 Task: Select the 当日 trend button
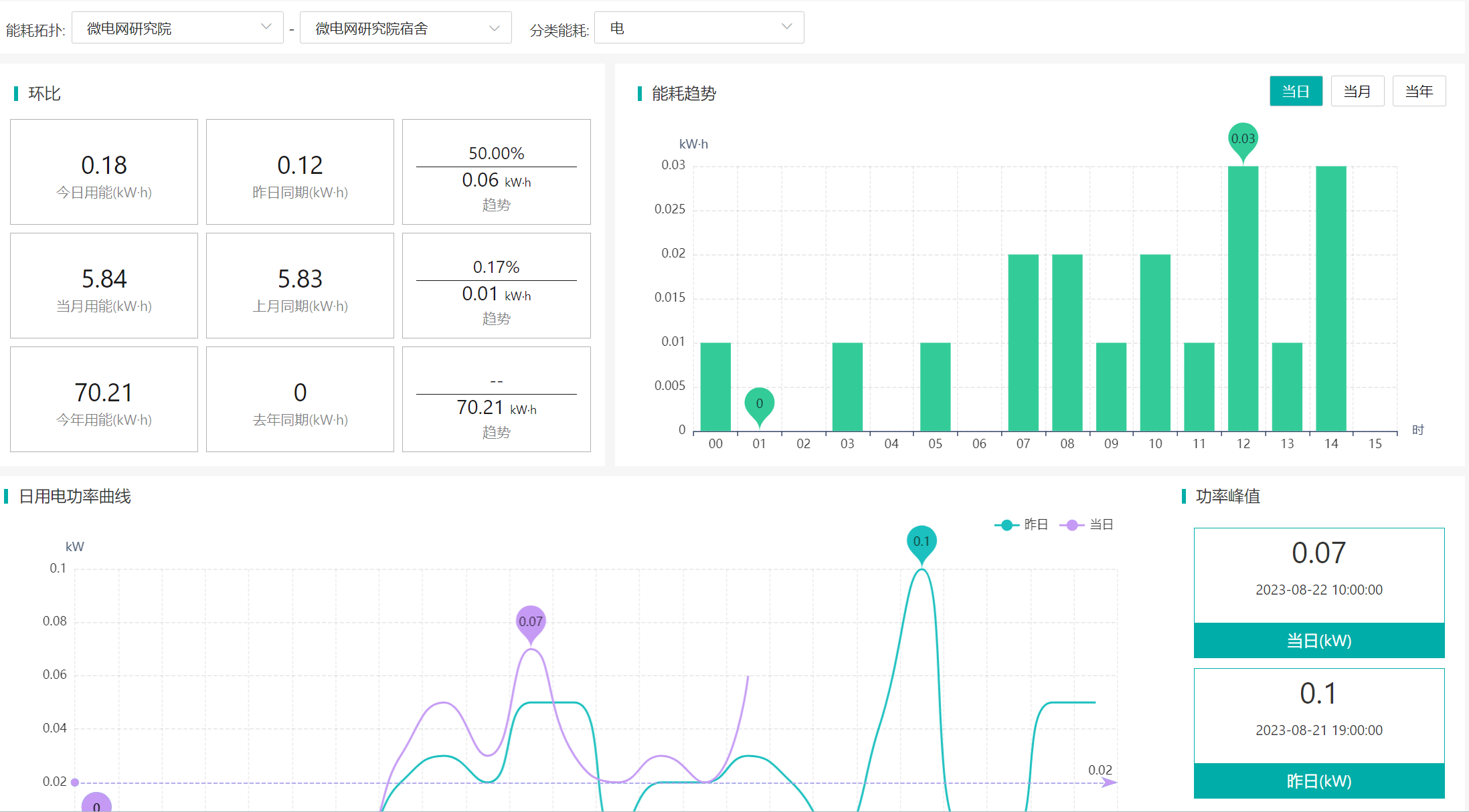tap(1296, 92)
